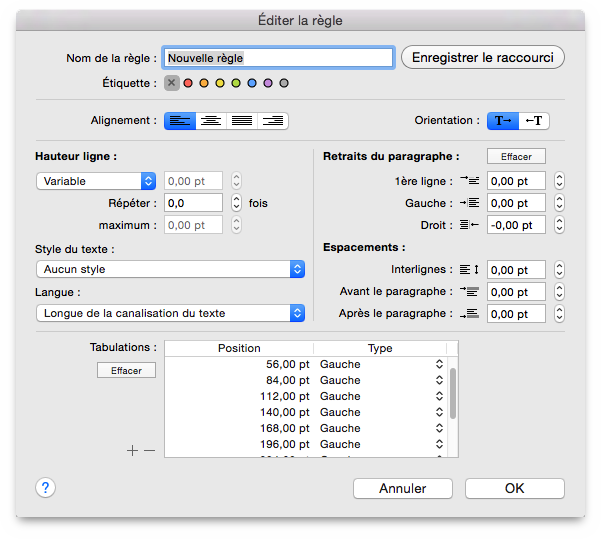Choose the blue label color dot

pos(252,83)
